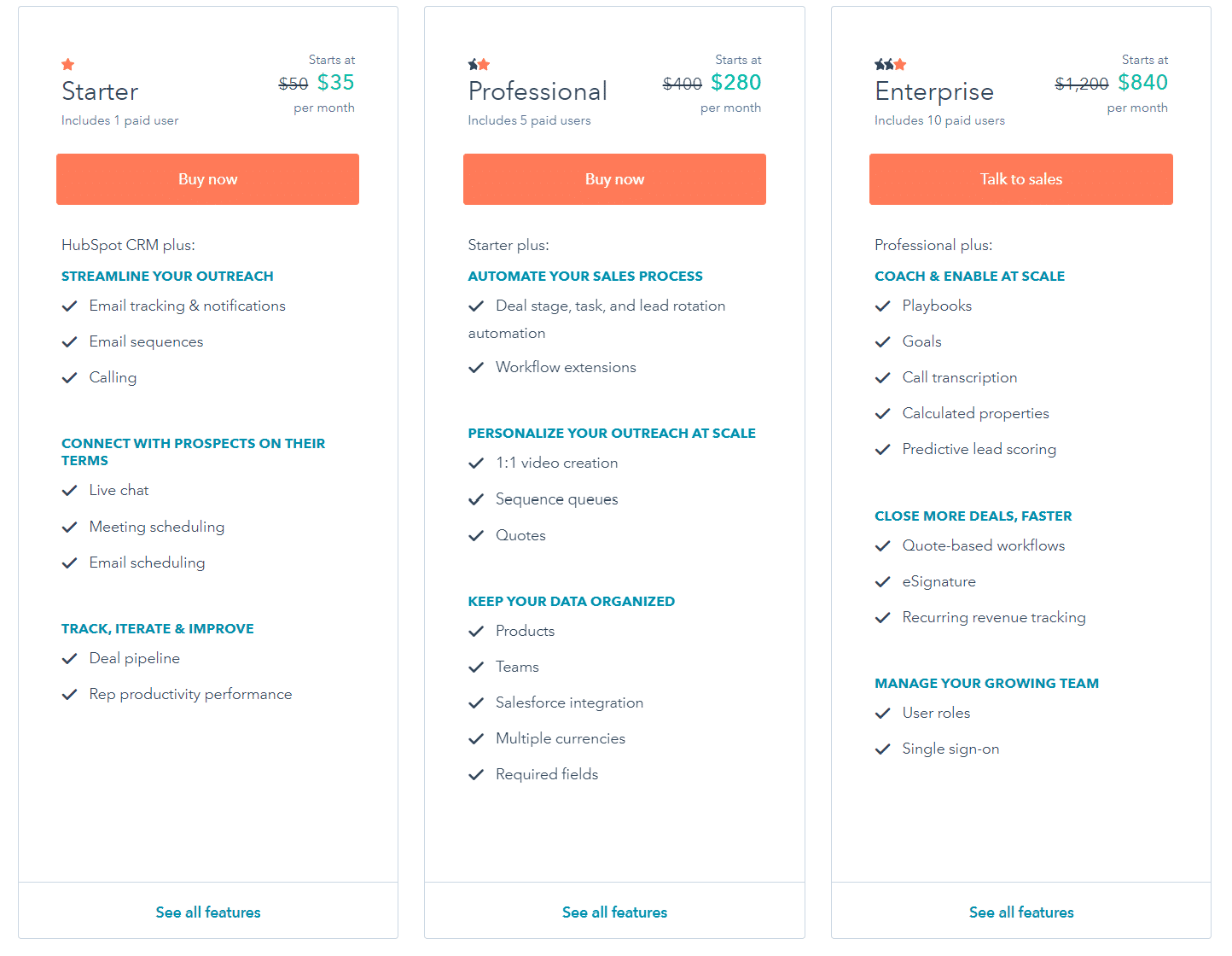Click the checkmark beside eSignature
Screen dimensions: 1232x956
[883, 581]
